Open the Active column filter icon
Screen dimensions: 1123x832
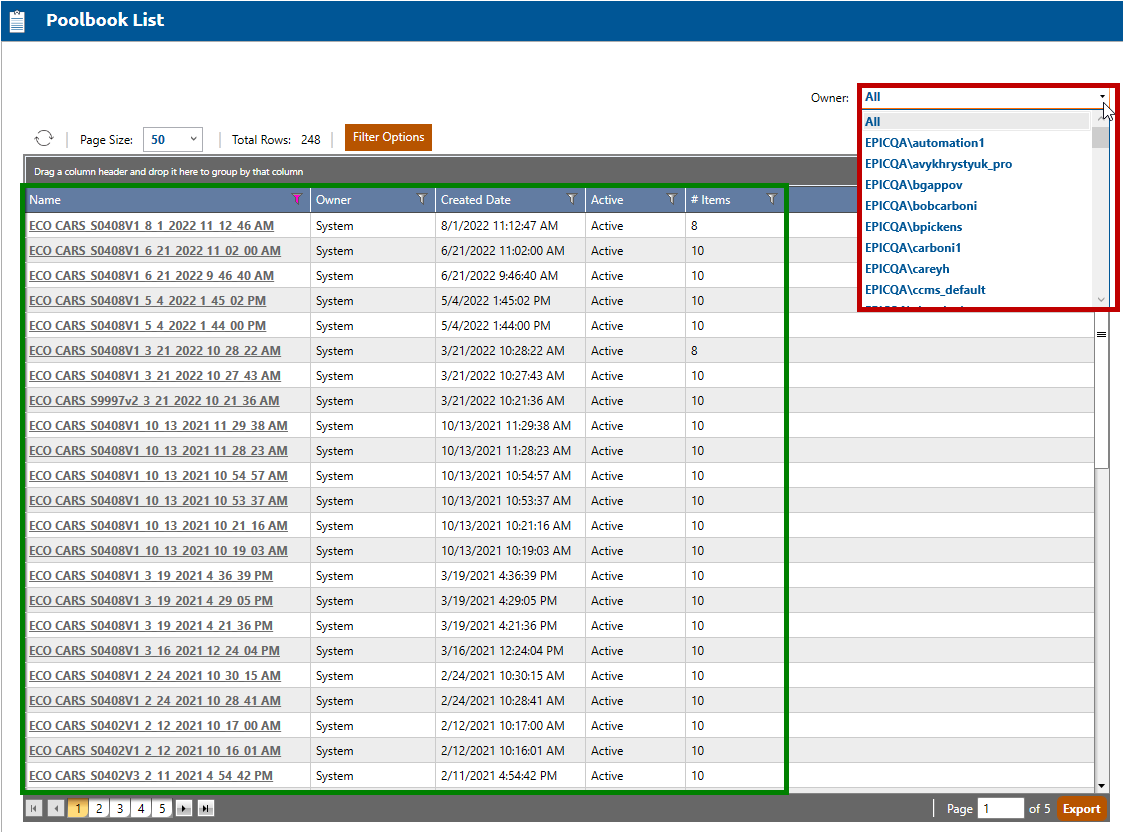point(671,200)
